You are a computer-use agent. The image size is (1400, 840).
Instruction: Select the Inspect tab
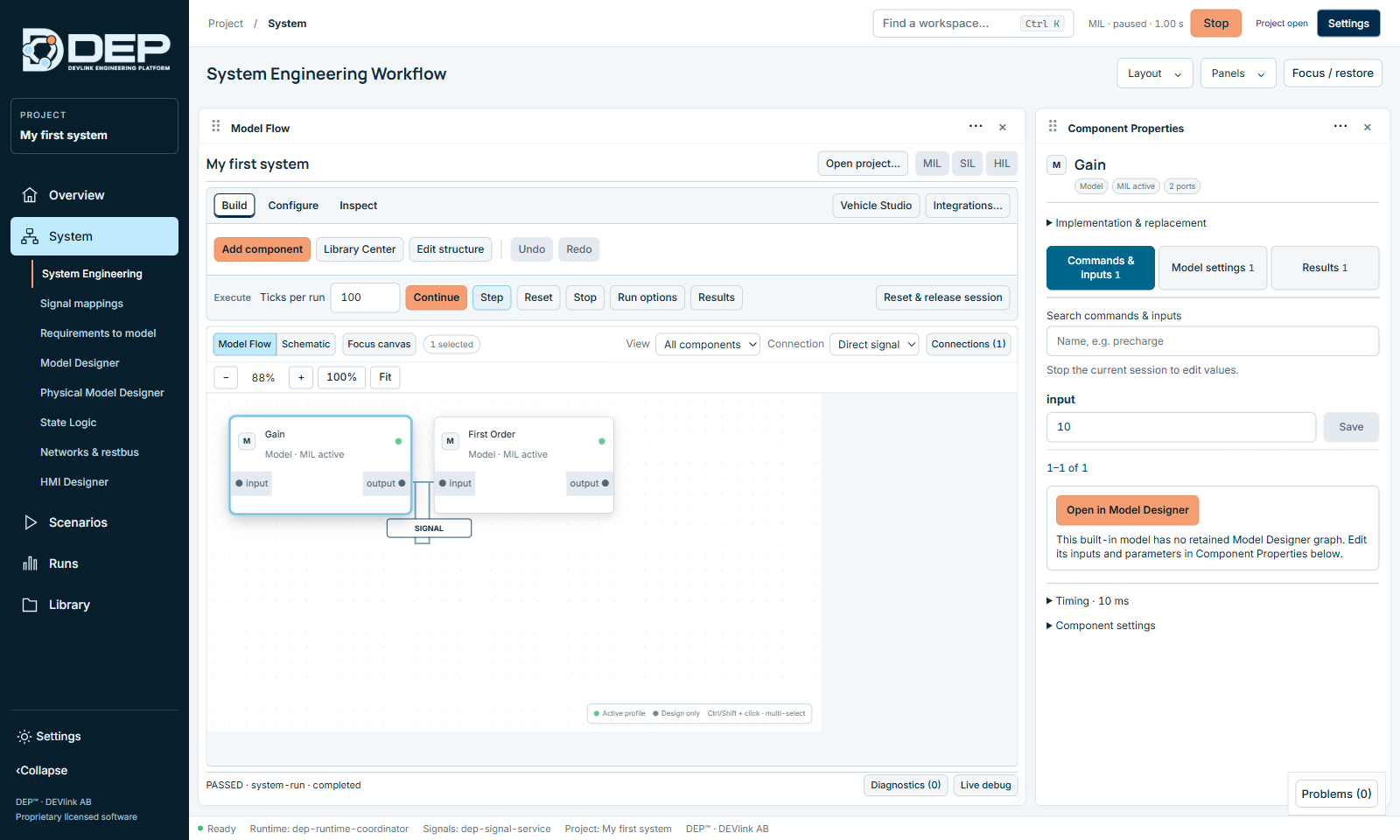pyautogui.click(x=359, y=206)
